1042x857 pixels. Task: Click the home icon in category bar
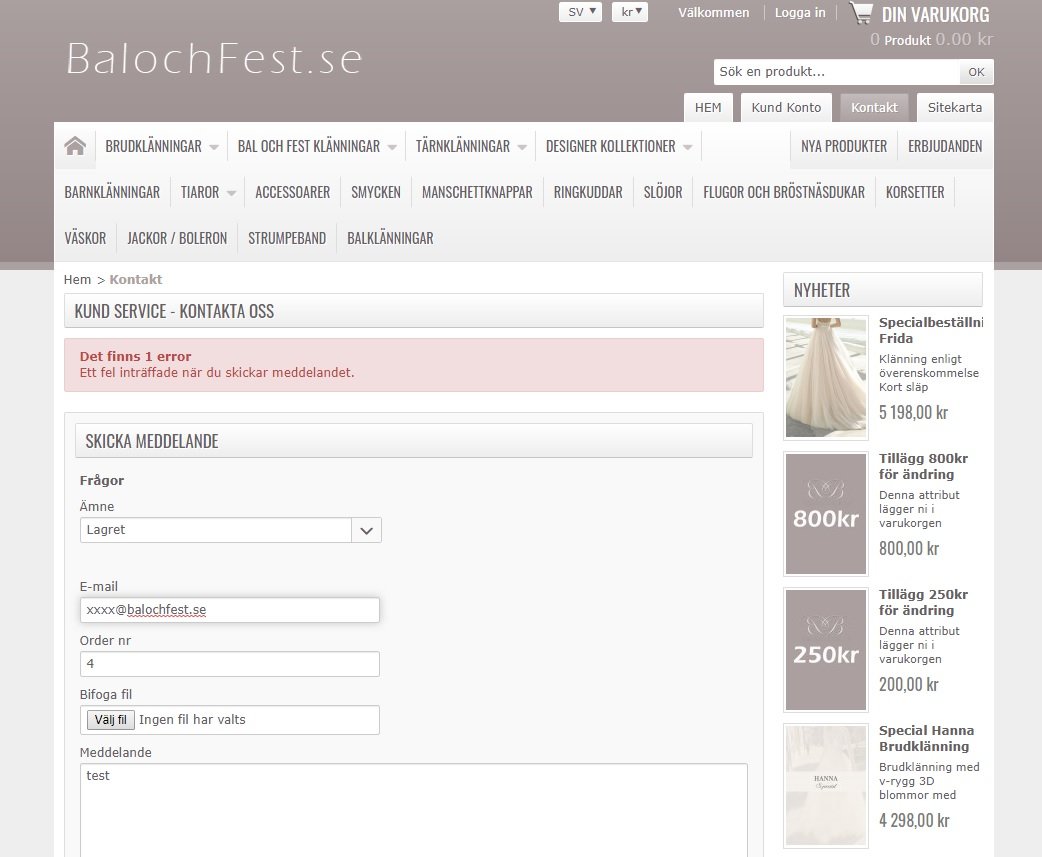click(75, 145)
